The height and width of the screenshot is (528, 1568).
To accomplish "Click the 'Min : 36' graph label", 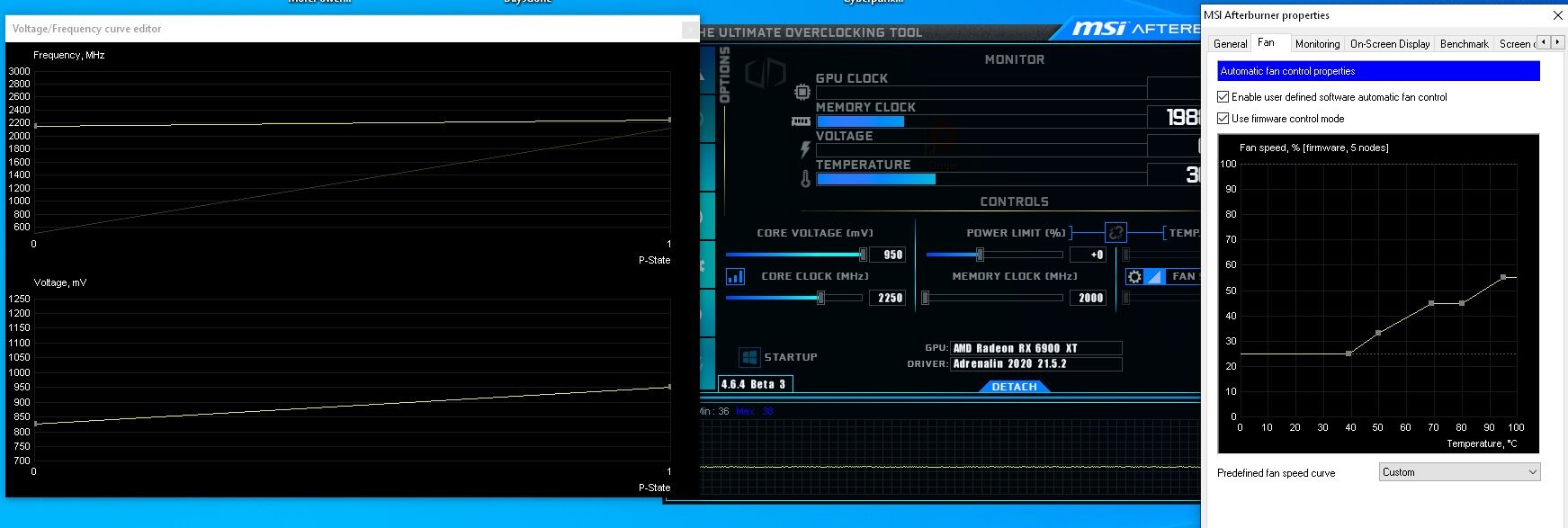I will tap(714, 411).
